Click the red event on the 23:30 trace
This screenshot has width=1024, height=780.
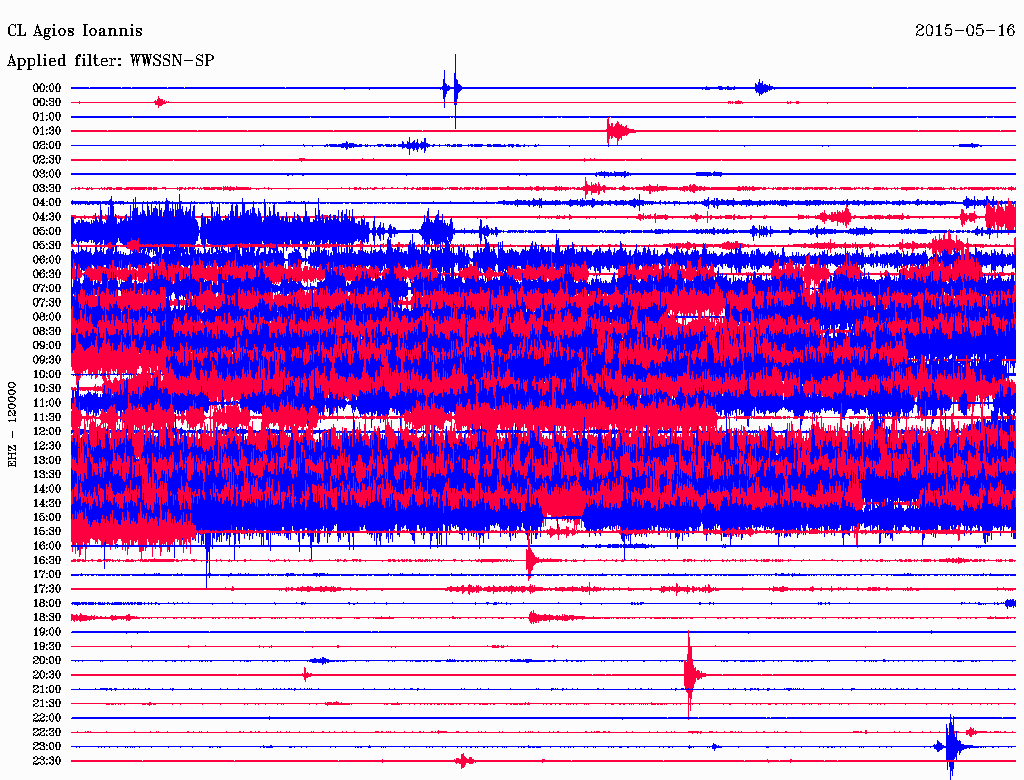[463, 761]
